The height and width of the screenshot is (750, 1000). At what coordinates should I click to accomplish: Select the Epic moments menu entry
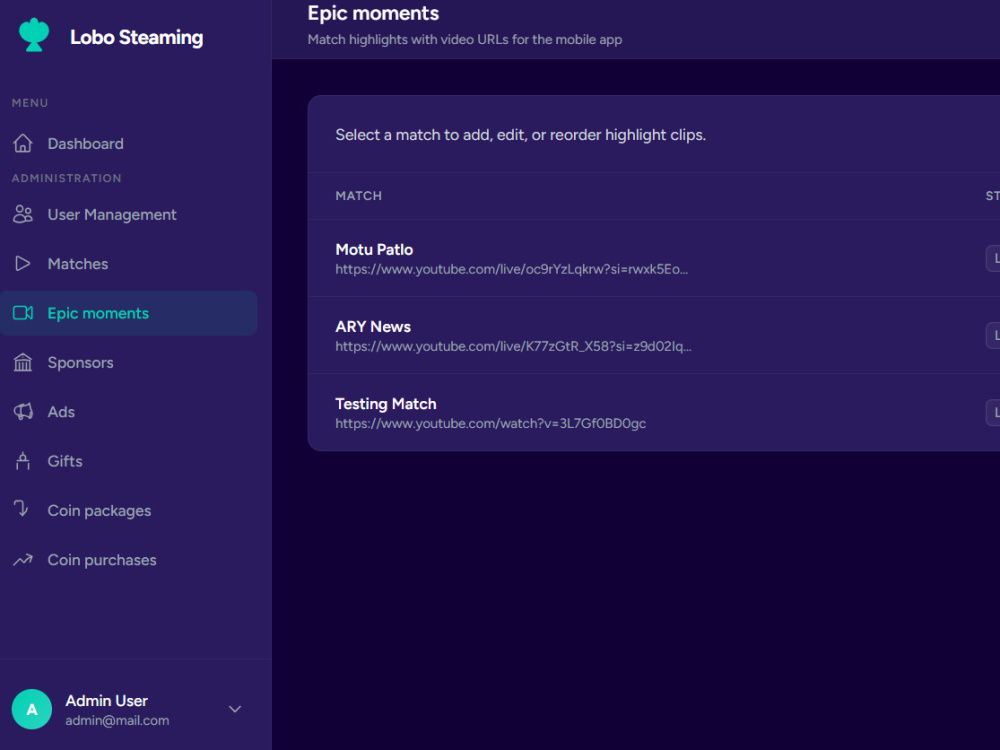click(x=129, y=313)
